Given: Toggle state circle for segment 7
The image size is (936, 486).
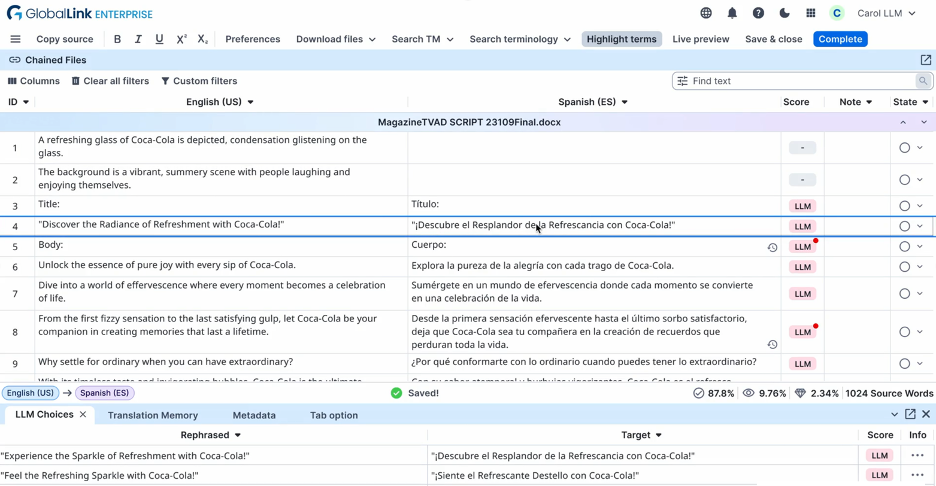Looking at the screenshot, I should tap(904, 294).
